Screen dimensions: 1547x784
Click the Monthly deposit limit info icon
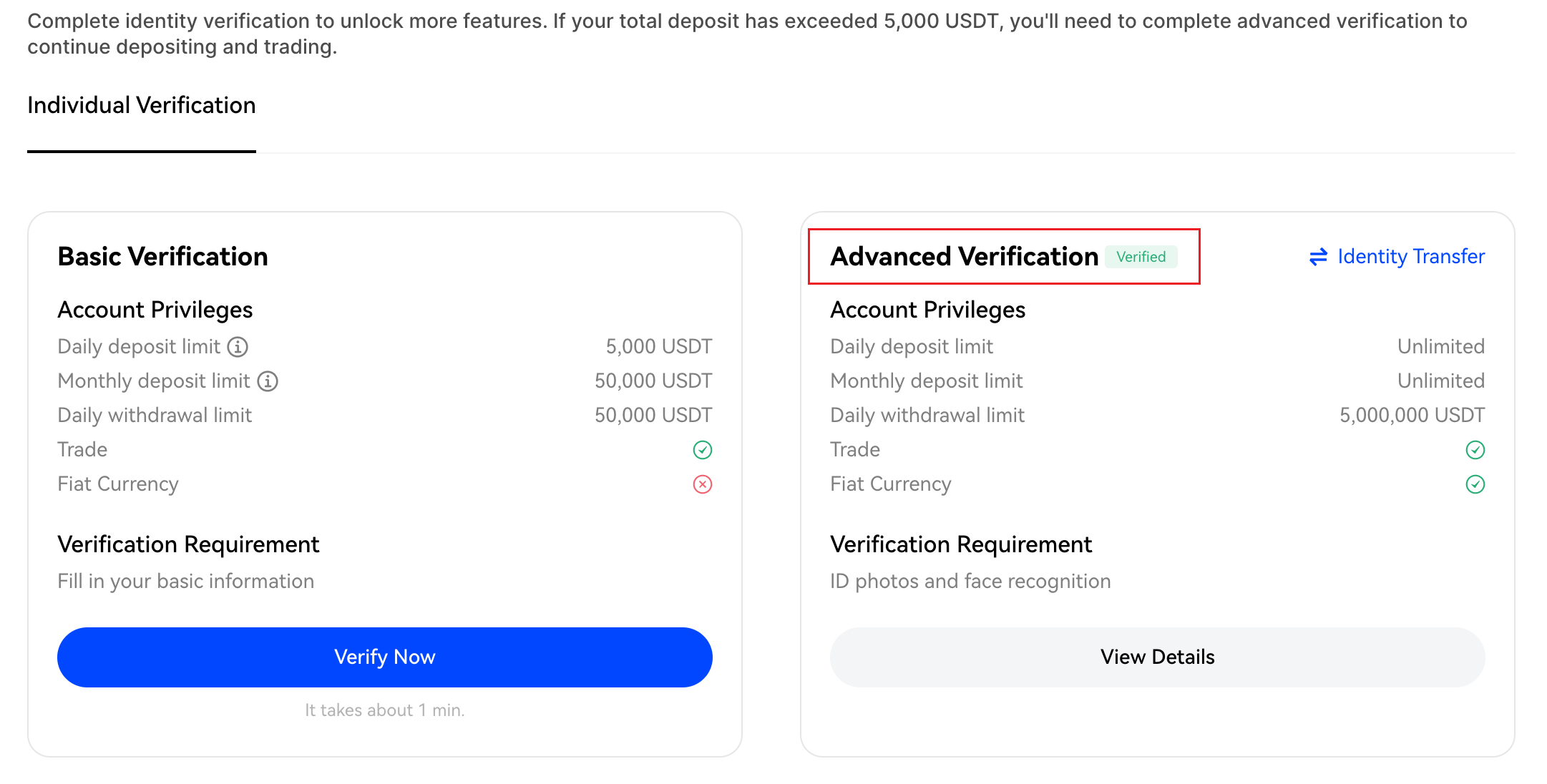268,381
